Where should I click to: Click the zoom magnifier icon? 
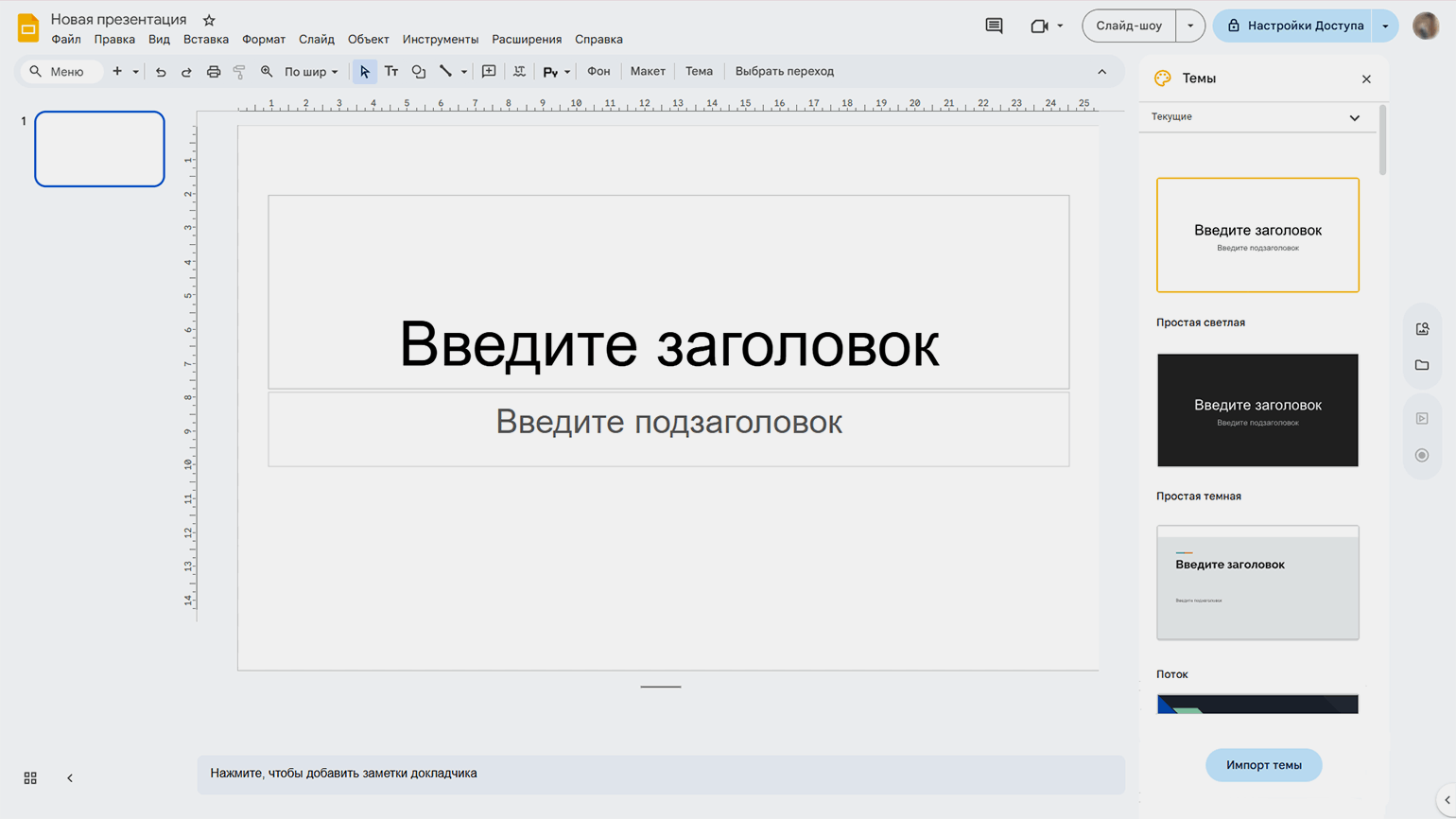coord(267,72)
